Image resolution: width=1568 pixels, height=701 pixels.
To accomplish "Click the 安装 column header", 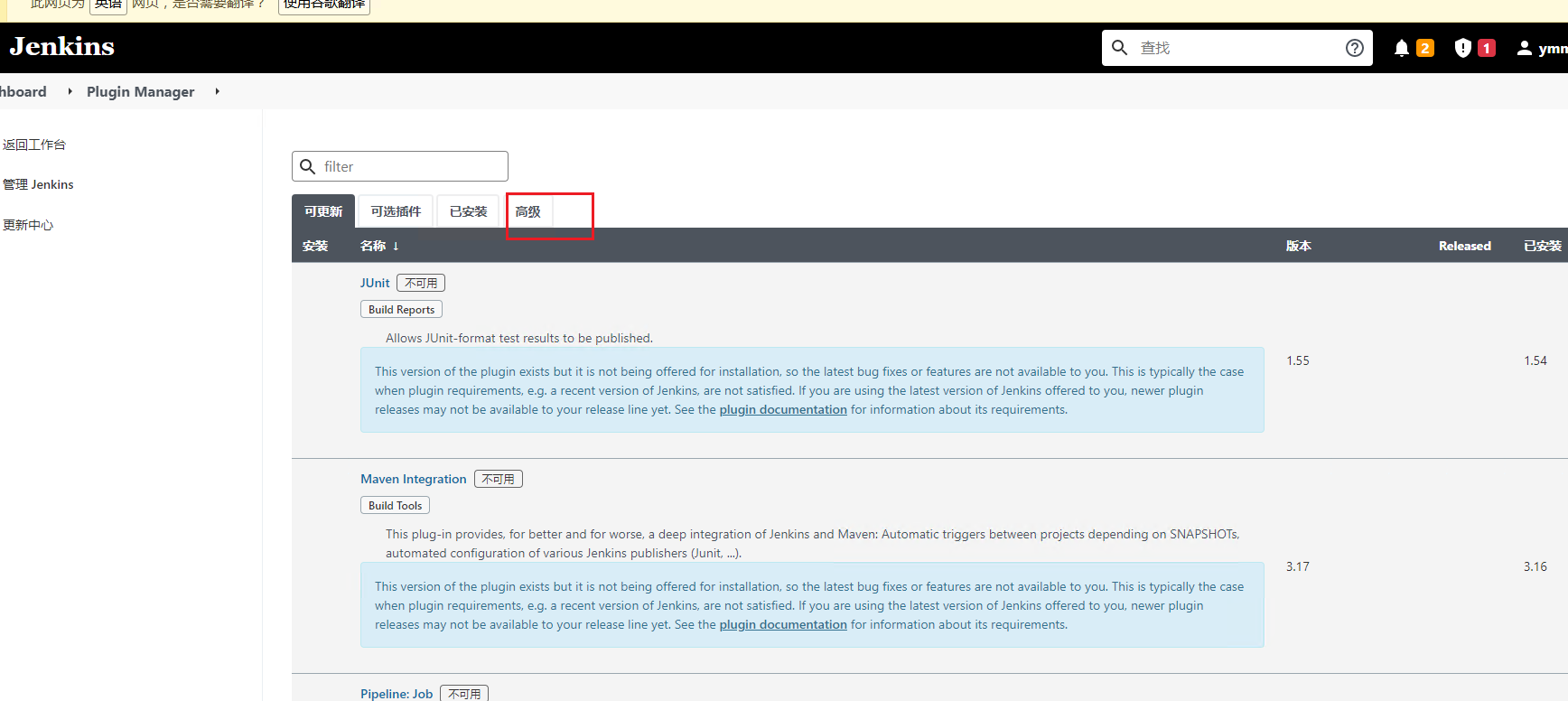I will pyautogui.click(x=315, y=246).
